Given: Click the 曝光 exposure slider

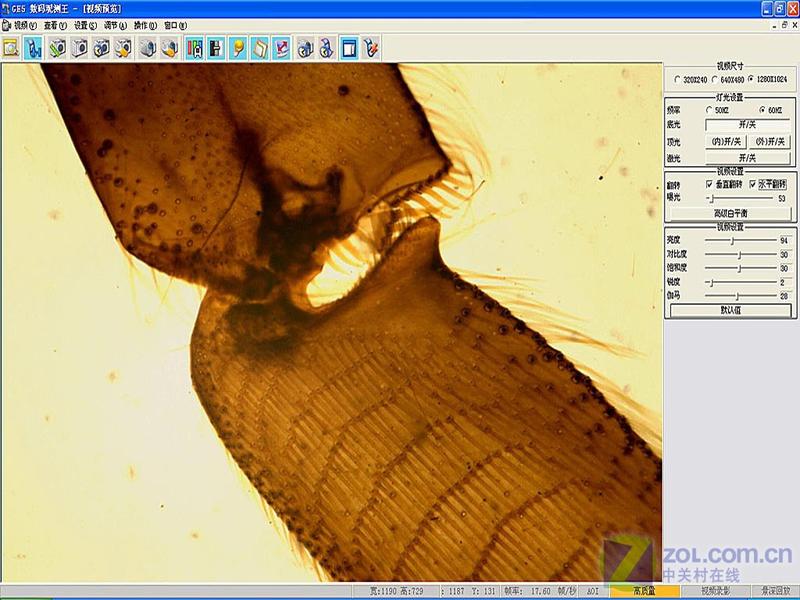Looking at the screenshot, I should click(740, 198).
